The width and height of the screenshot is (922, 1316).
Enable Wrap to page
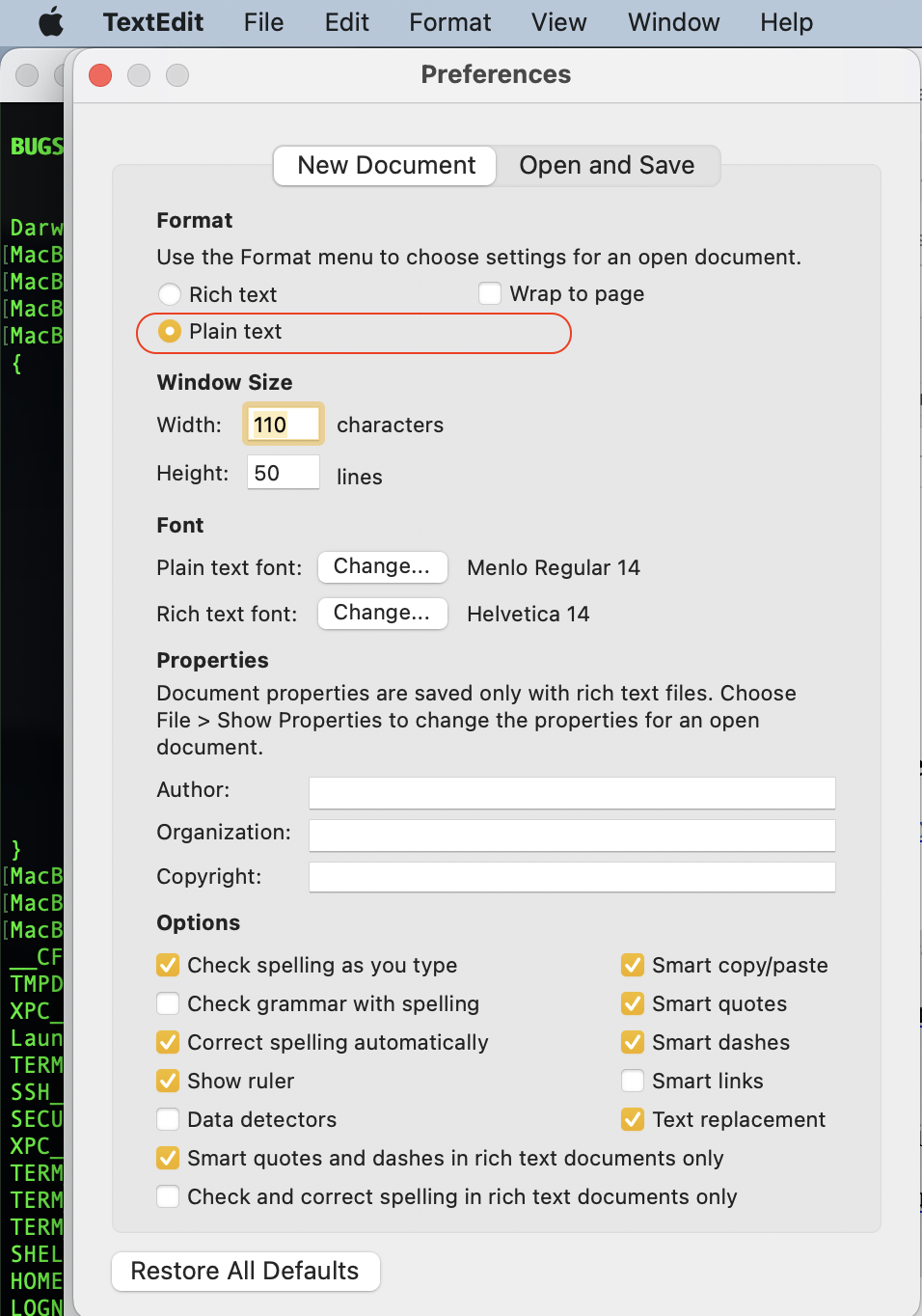pyautogui.click(x=489, y=293)
